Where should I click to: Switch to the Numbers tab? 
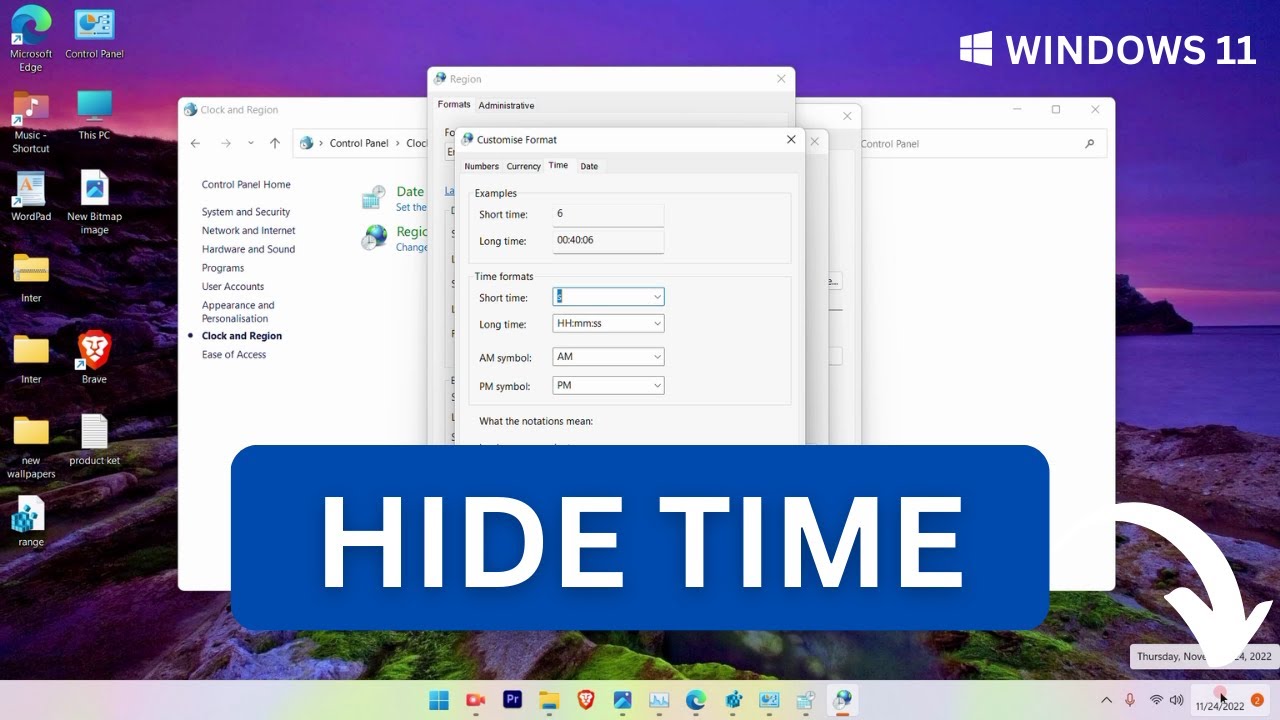pyautogui.click(x=481, y=167)
